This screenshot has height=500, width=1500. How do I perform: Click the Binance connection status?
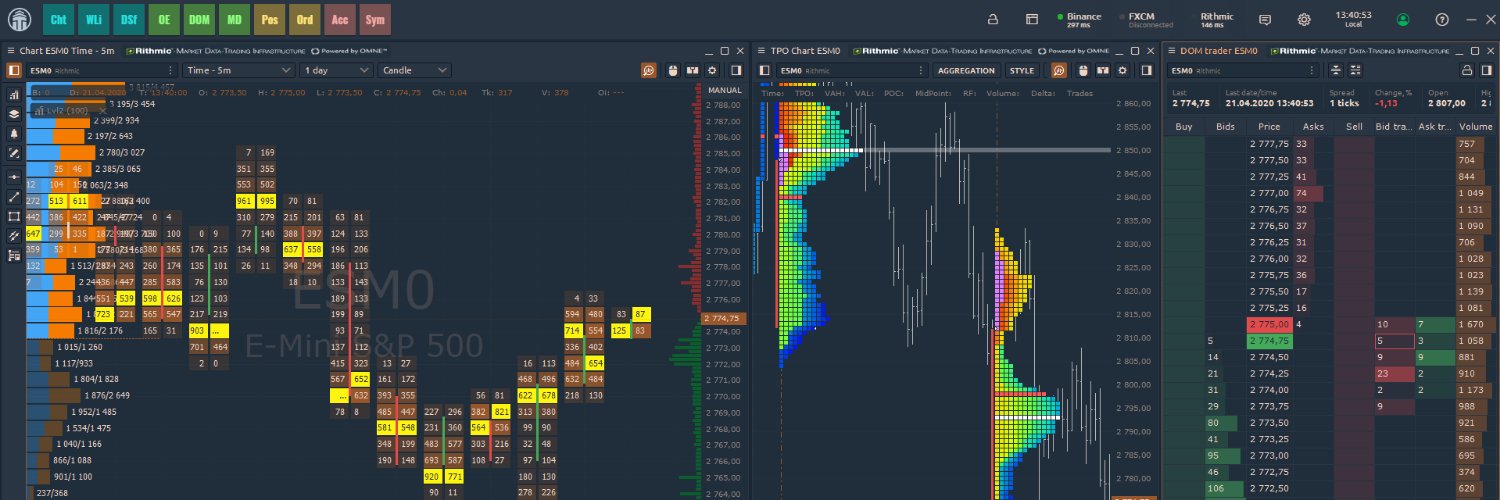[x=1079, y=19]
